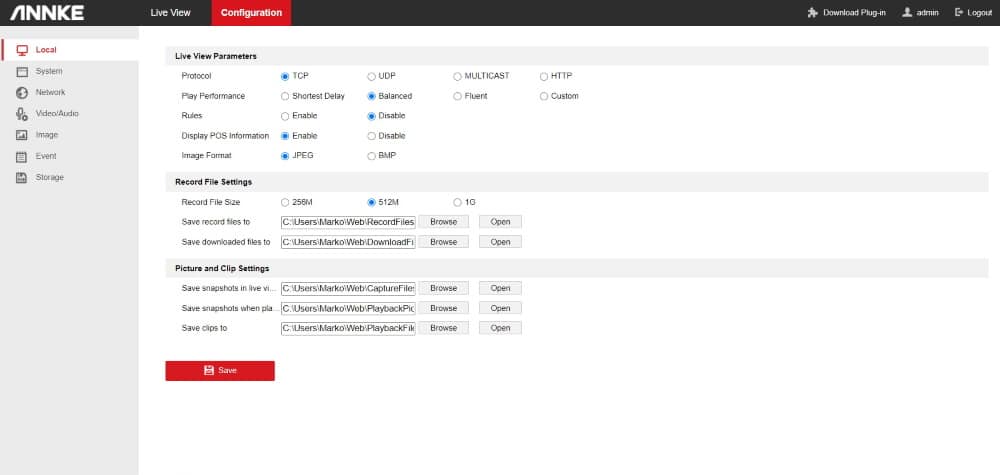Select 1G record file size
The width and height of the screenshot is (1000, 475).
pos(458,202)
